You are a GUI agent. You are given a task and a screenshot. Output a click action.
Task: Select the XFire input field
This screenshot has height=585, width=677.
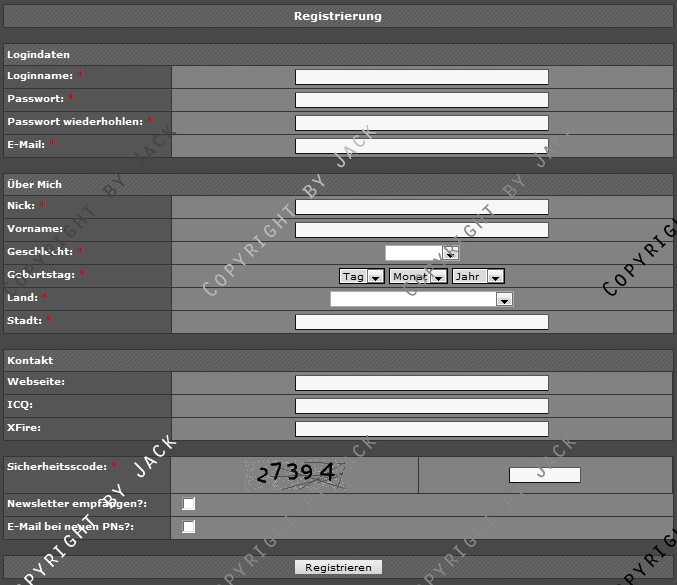(421, 429)
